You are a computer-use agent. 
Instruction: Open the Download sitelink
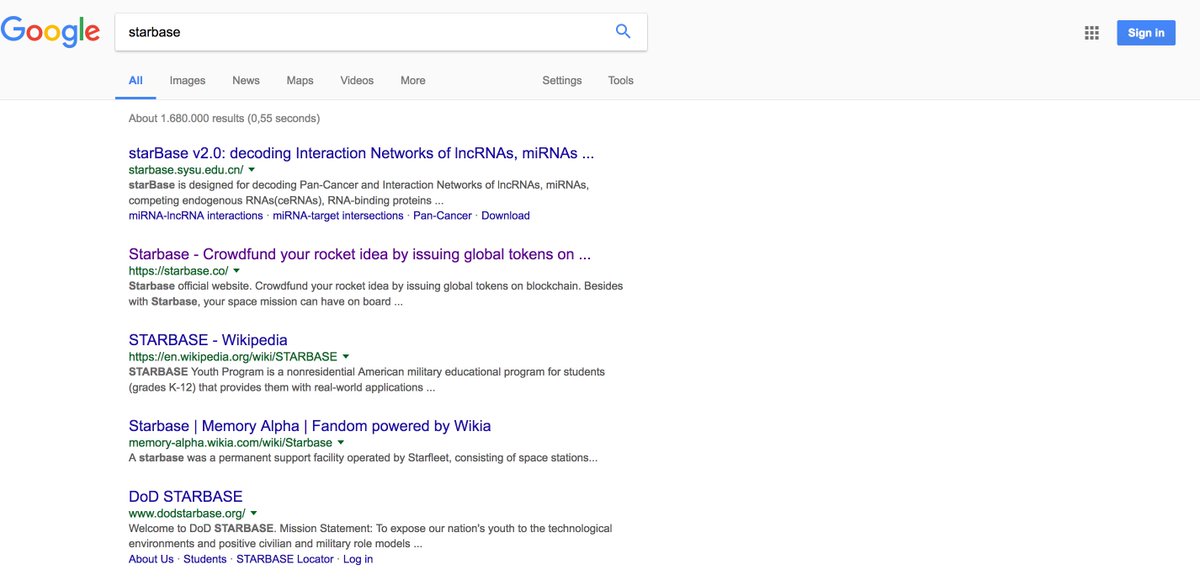[506, 216]
